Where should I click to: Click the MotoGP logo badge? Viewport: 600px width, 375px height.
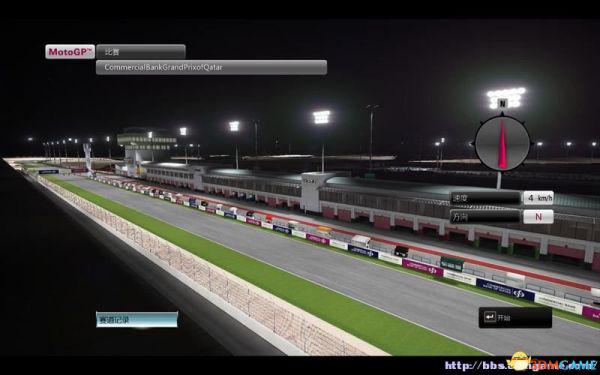pyautogui.click(x=70, y=52)
